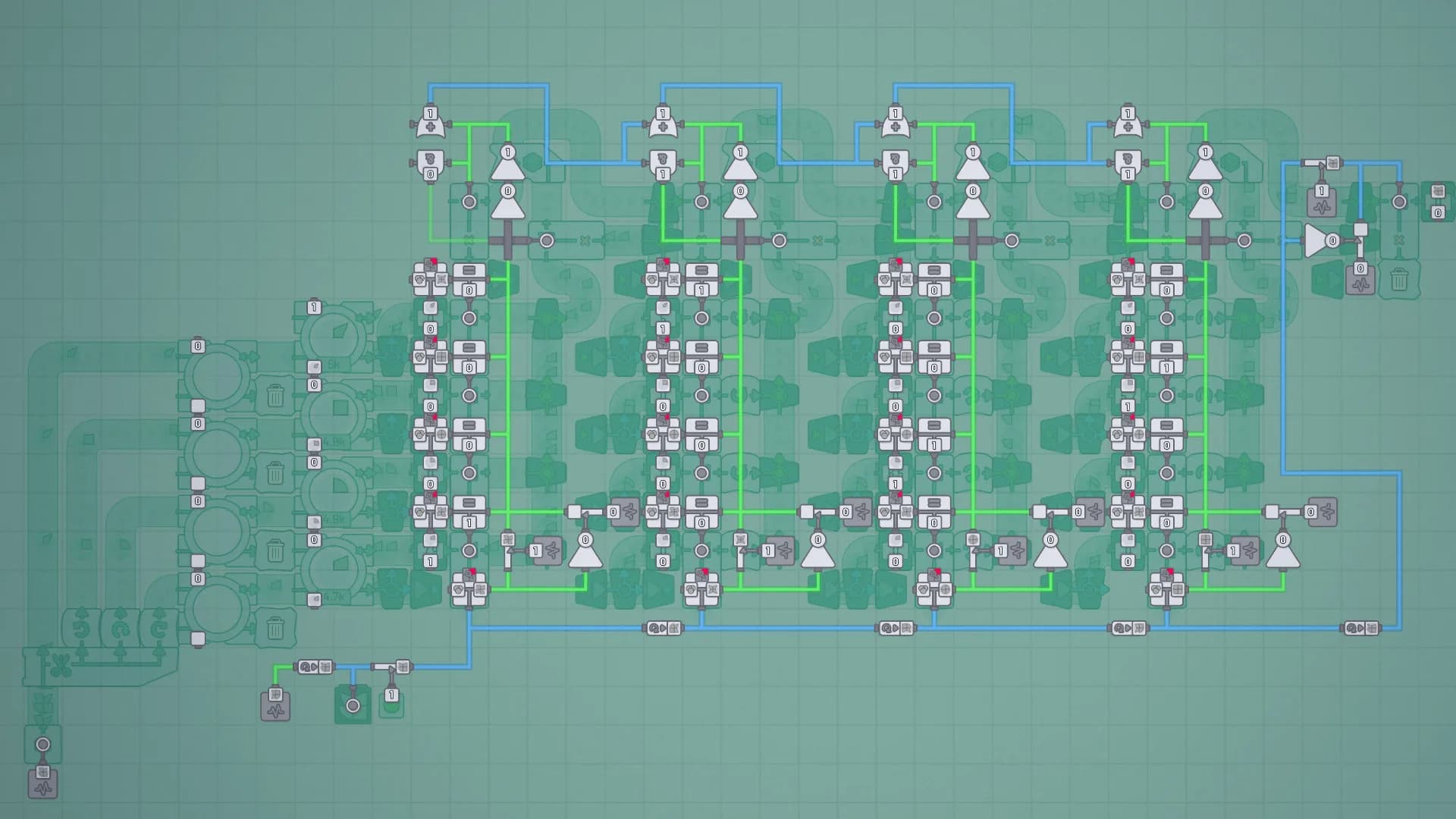The image size is (1456, 819).
Task: Toggle the green button showing 1 at bottom
Action: click(x=391, y=702)
